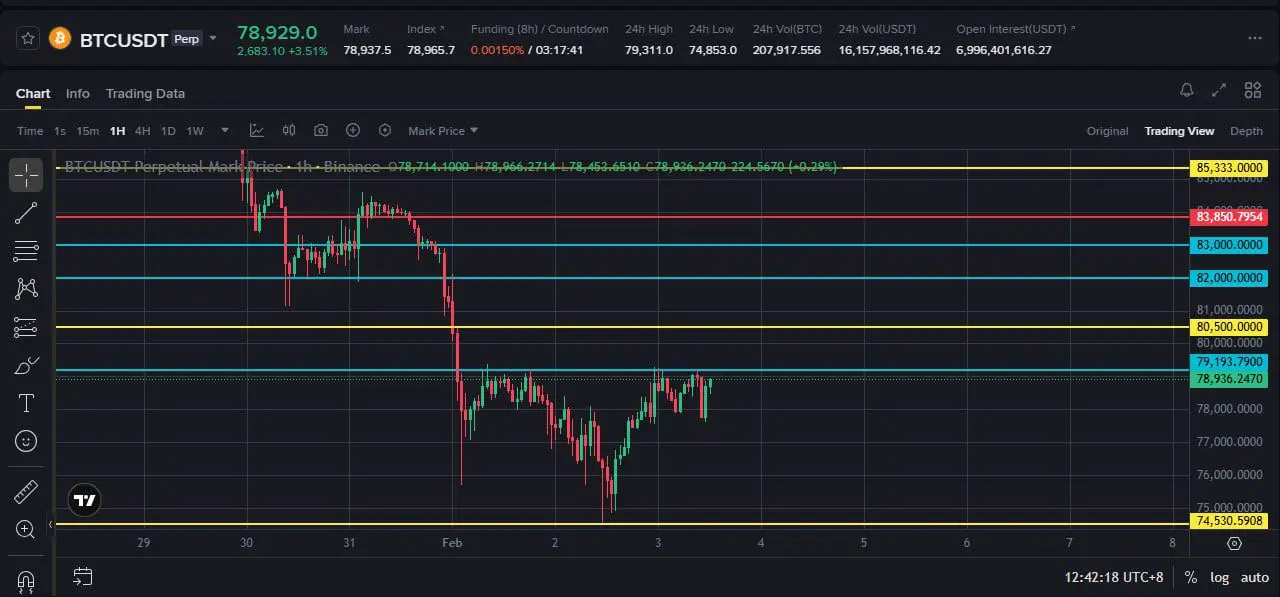
Task: Click the 24h High value 79,311.0
Action: (649, 50)
